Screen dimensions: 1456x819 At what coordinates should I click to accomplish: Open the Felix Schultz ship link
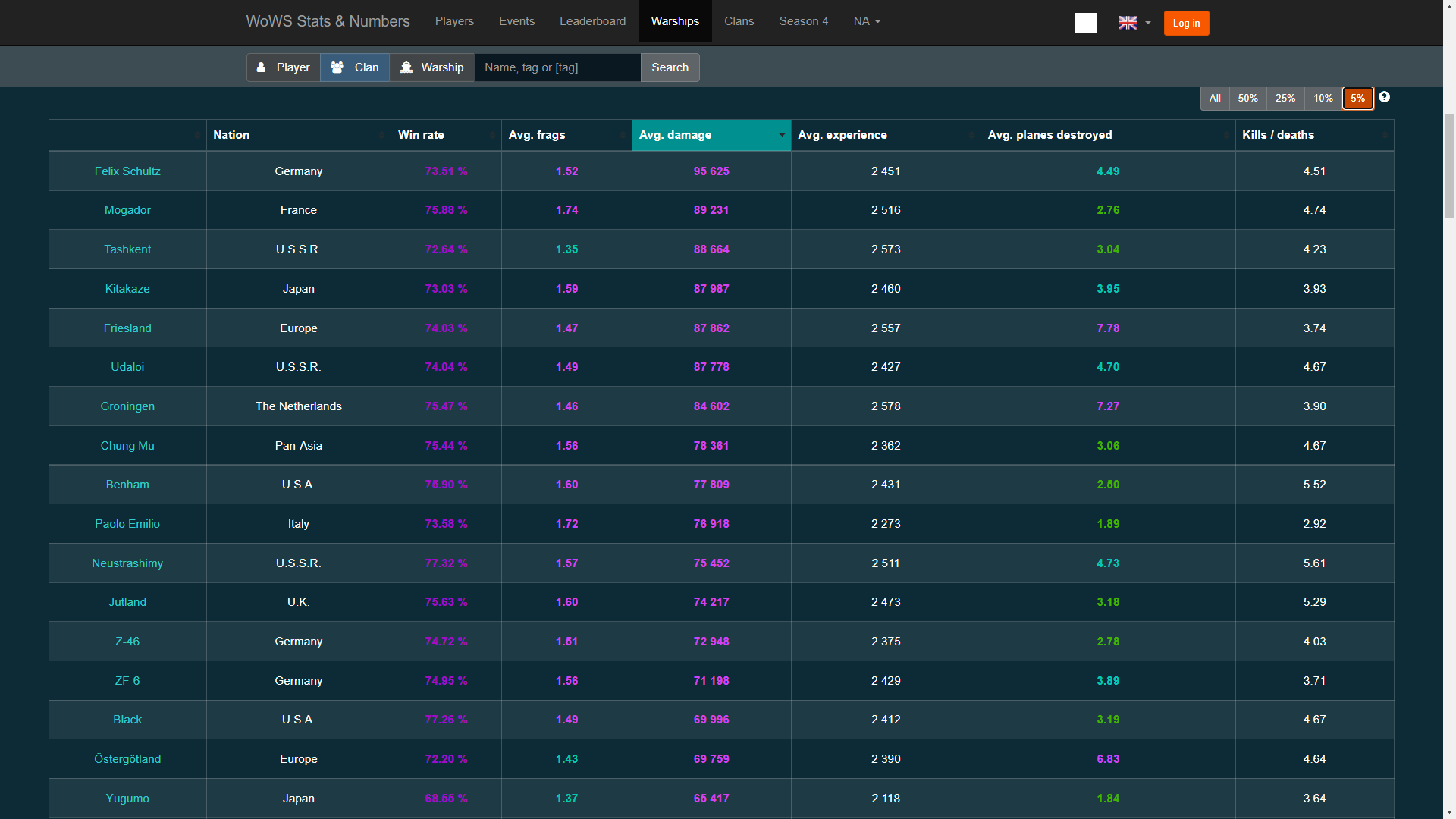[x=127, y=171]
